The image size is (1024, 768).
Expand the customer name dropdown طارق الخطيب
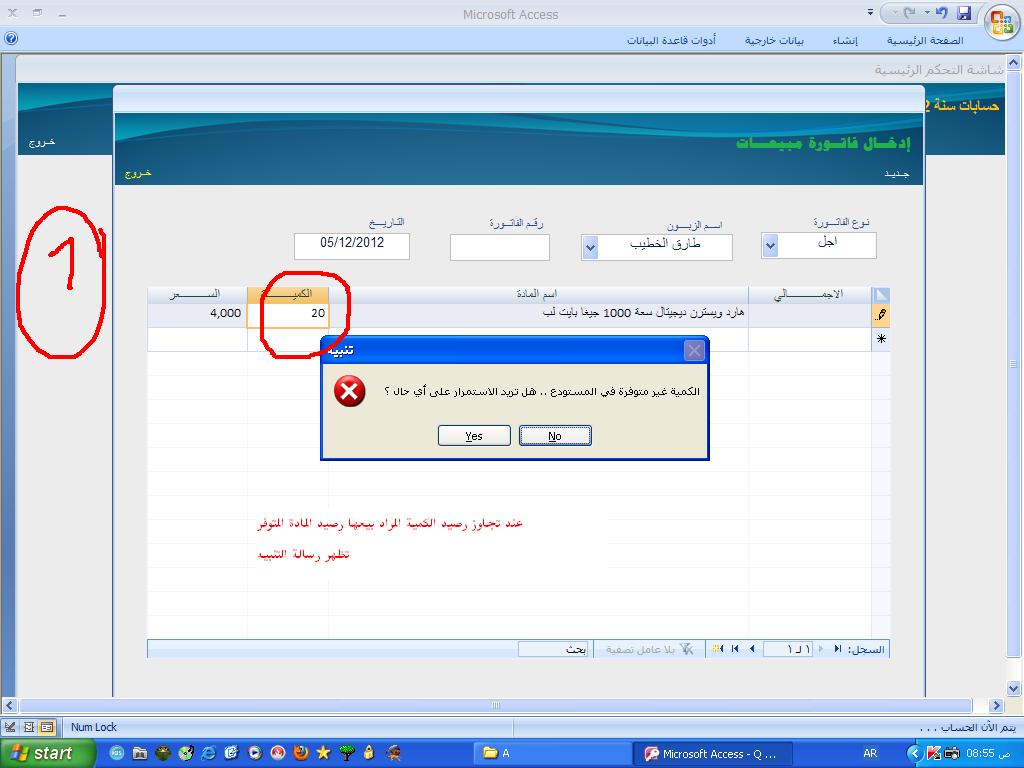click(x=590, y=248)
